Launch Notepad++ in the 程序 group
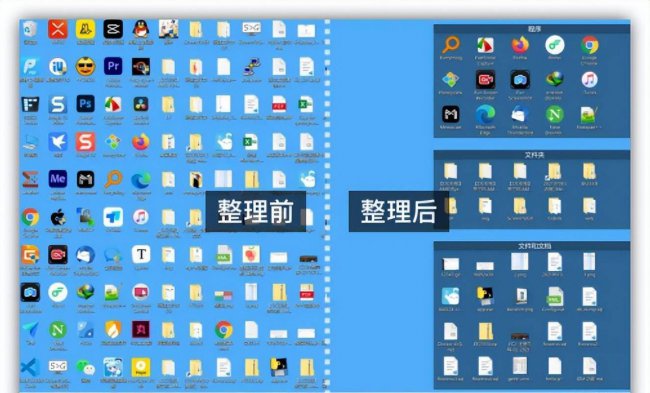The image size is (650, 393). pos(589,115)
